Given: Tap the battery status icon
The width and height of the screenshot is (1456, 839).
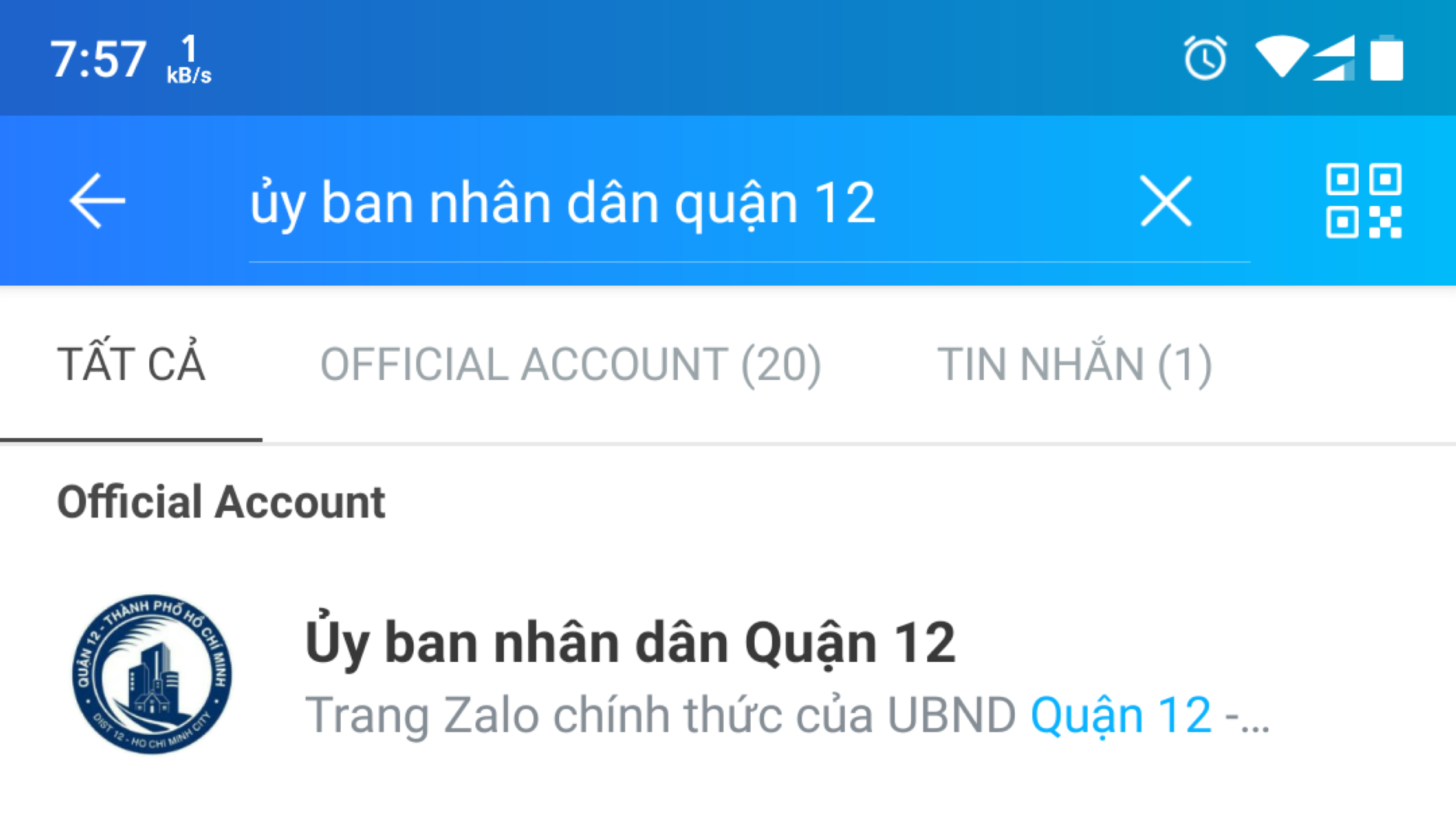Looking at the screenshot, I should tap(1387, 57).
